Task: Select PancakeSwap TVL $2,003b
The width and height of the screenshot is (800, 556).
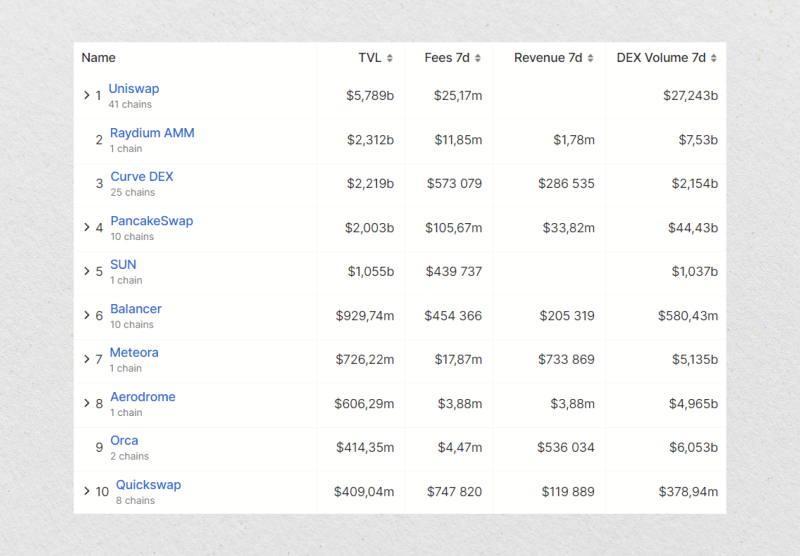Action: (369, 228)
